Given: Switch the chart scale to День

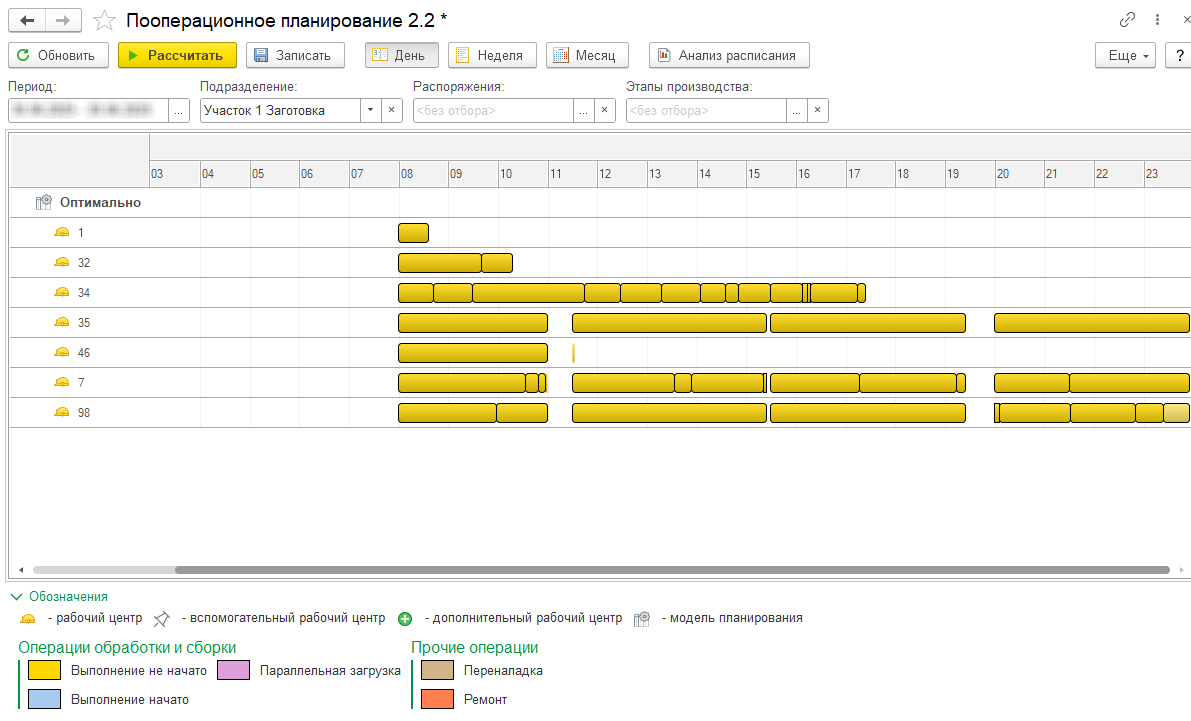Looking at the screenshot, I should point(401,55).
